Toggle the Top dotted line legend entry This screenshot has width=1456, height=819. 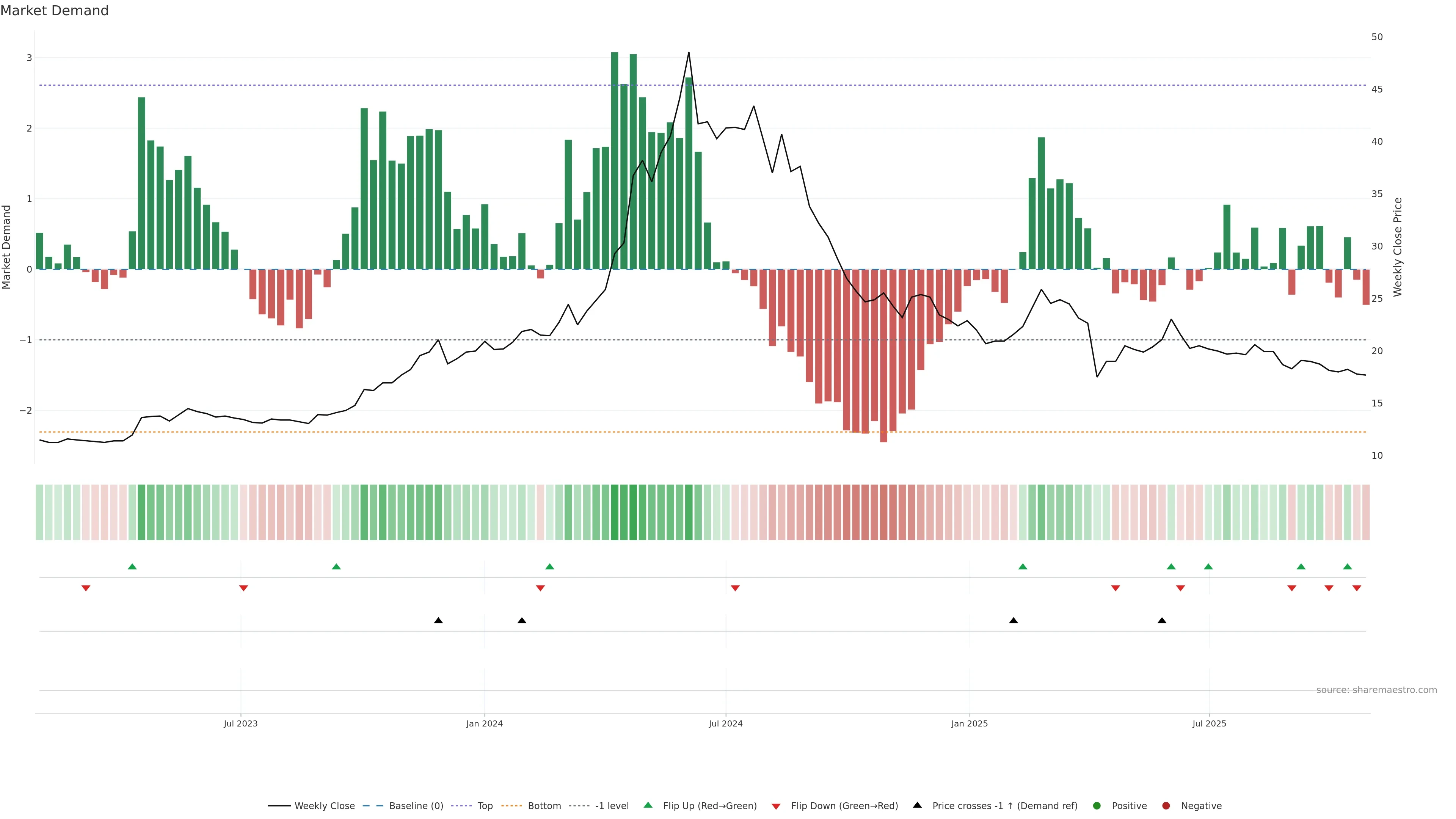[x=485, y=805]
